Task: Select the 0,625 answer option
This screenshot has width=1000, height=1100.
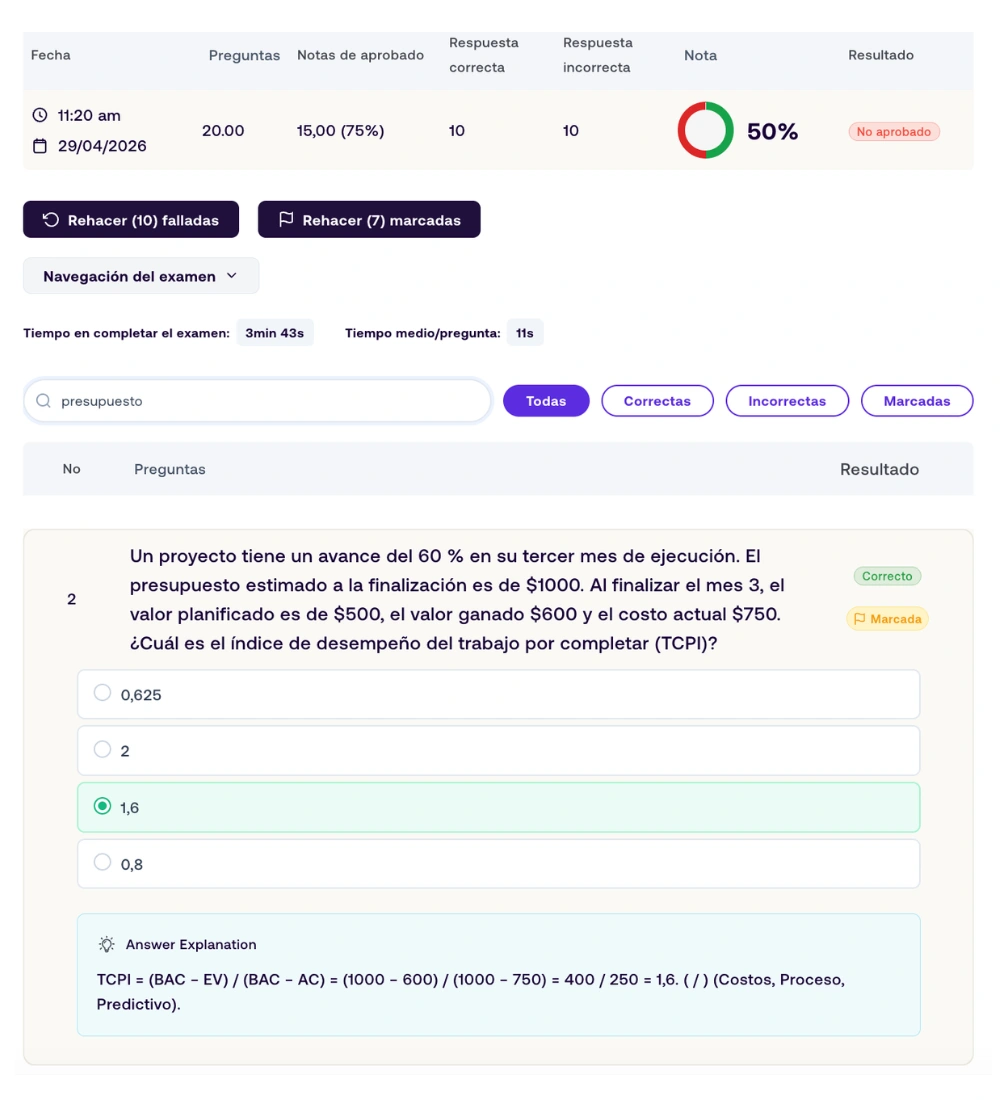Action: [498, 695]
